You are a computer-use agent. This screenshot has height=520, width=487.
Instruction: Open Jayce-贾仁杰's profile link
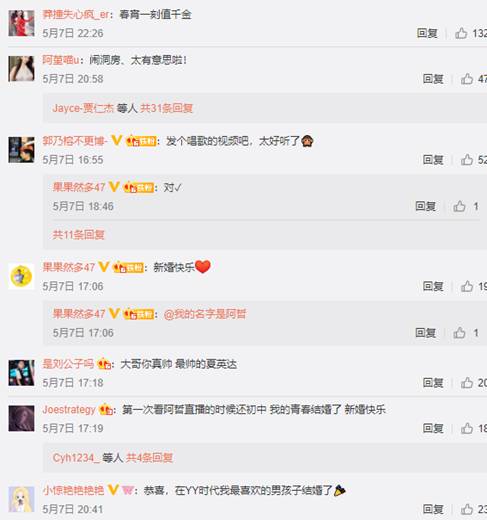point(83,108)
